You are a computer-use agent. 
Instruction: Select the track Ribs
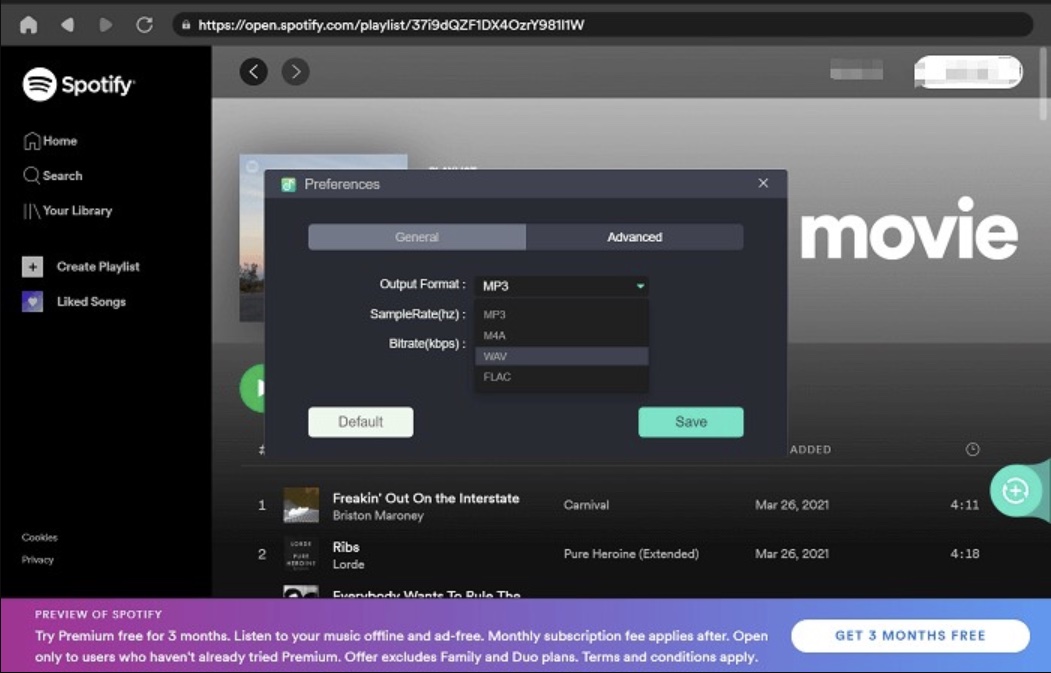pos(346,547)
